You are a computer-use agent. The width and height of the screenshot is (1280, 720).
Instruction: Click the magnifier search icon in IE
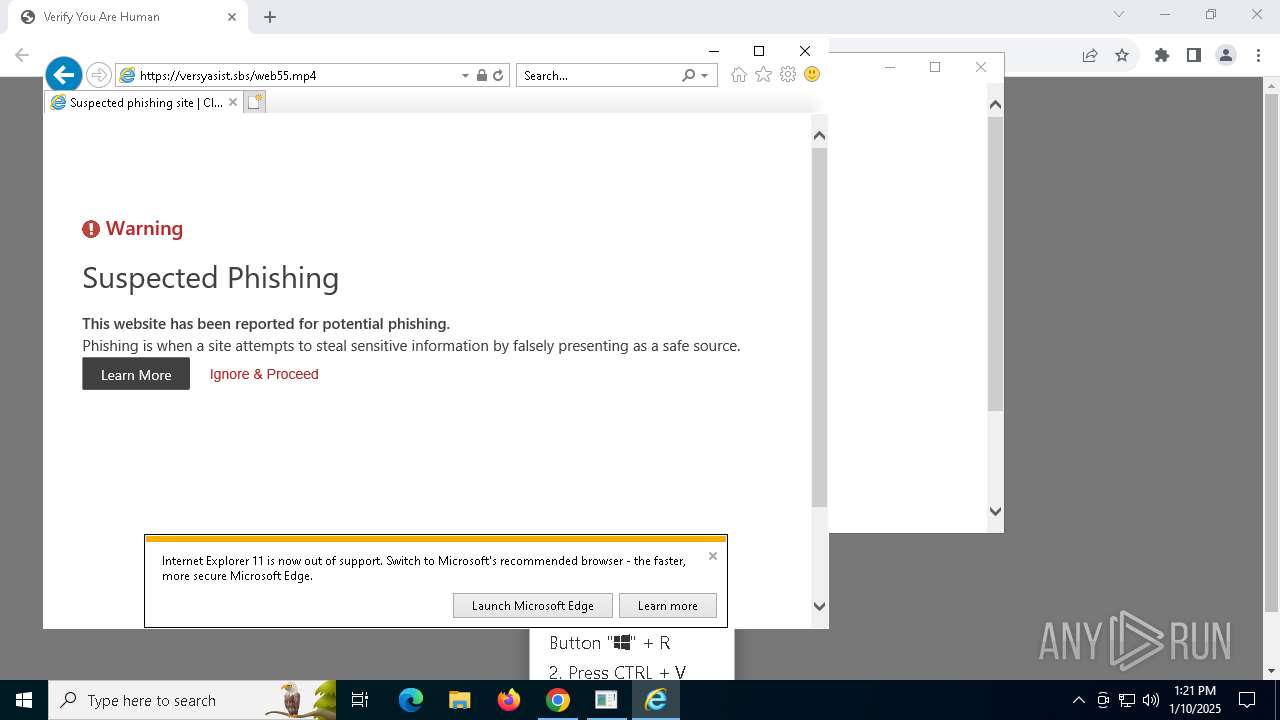pos(688,75)
